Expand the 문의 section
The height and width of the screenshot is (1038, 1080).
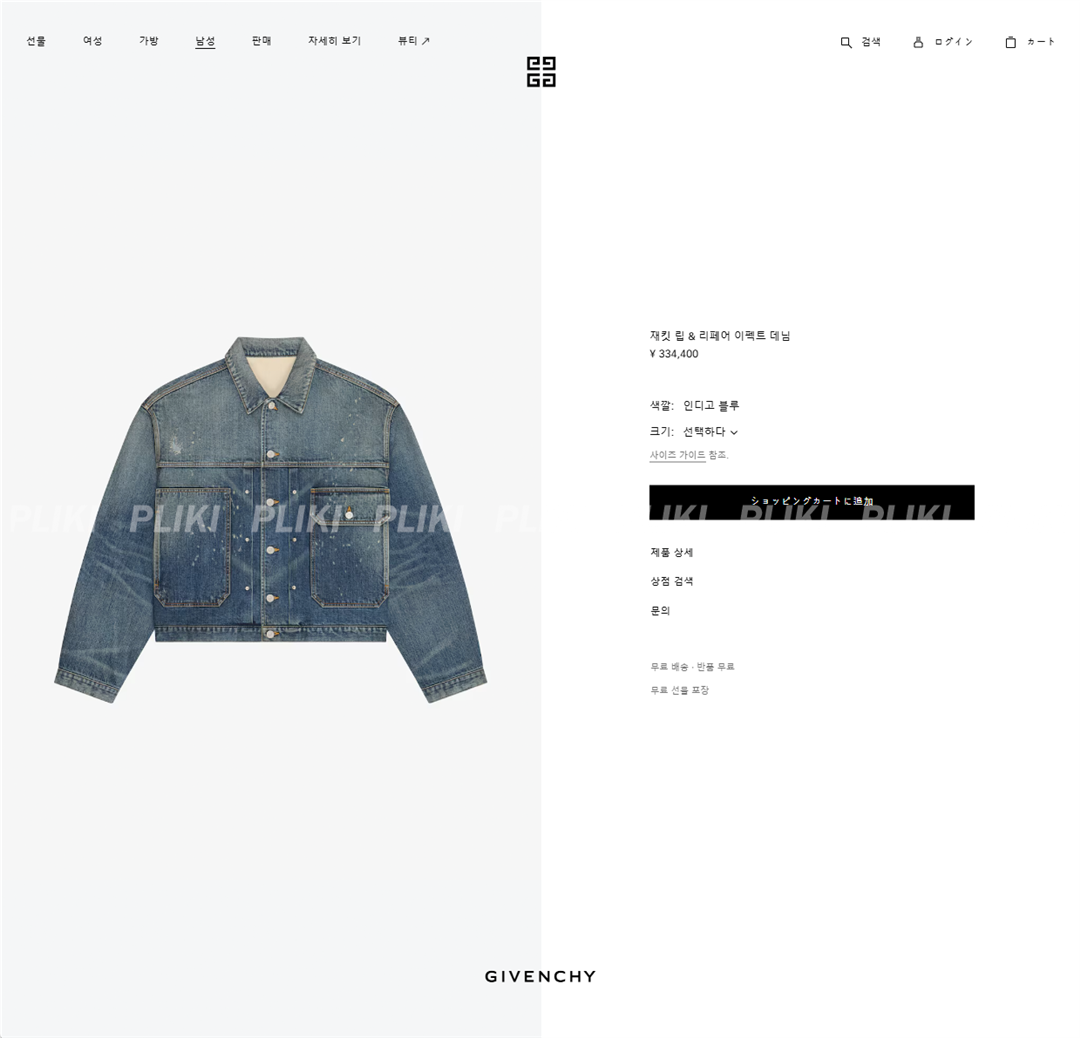(660, 610)
